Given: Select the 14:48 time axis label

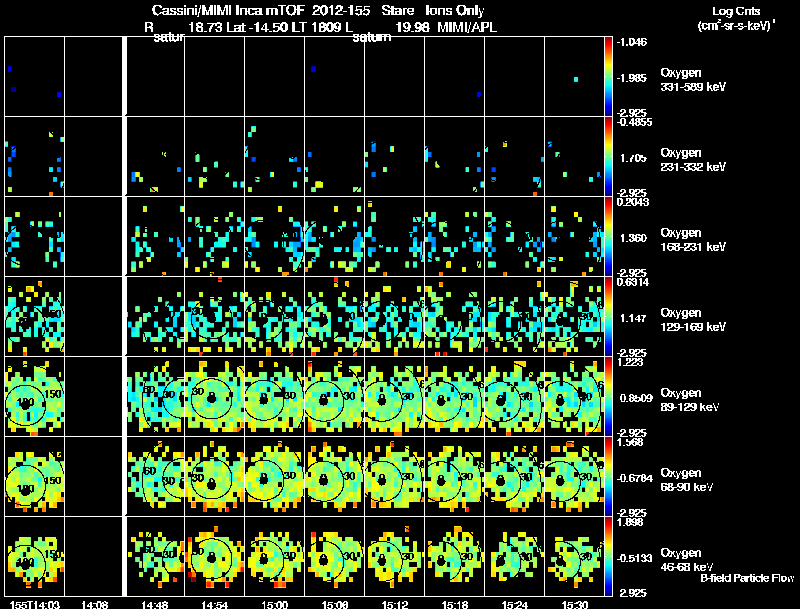Looking at the screenshot, I should [x=155, y=604].
